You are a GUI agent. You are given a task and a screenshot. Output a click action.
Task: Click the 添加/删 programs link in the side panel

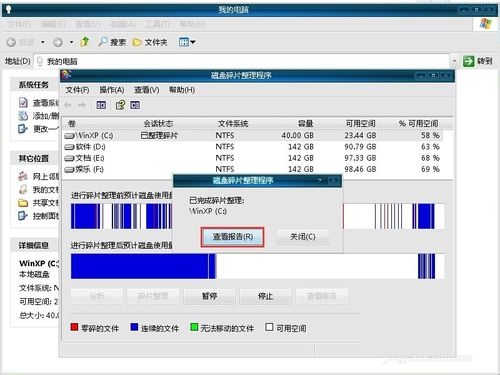[x=39, y=116]
